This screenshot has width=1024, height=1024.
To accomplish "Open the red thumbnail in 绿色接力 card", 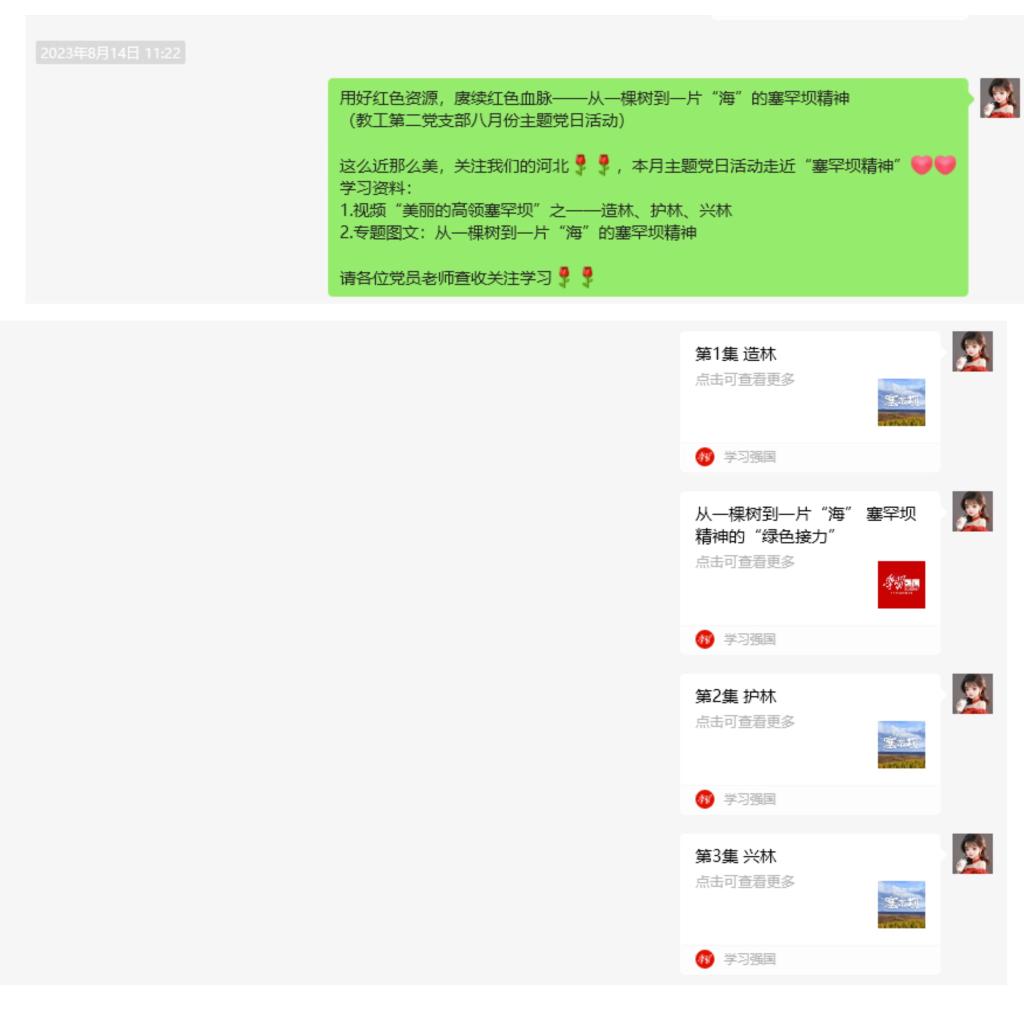I will [x=901, y=584].
